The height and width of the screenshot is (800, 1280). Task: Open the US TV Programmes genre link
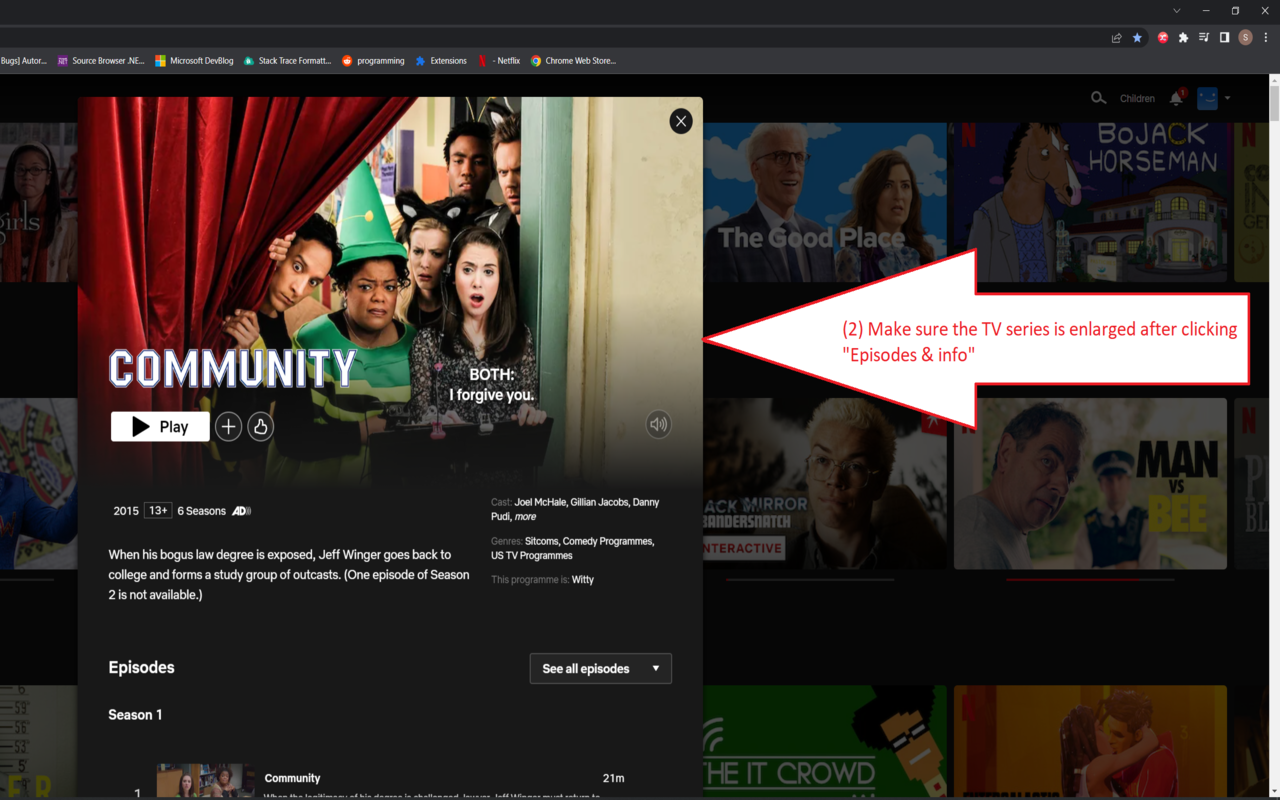pyautogui.click(x=532, y=555)
